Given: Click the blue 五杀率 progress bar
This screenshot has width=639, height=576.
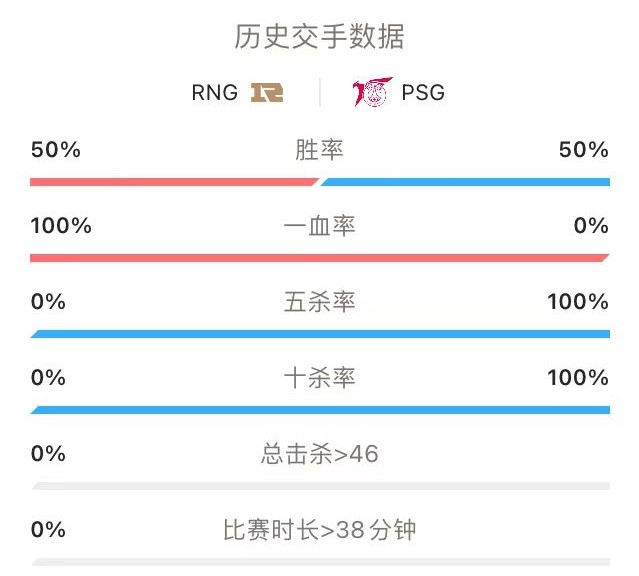Looking at the screenshot, I should click(x=320, y=334).
